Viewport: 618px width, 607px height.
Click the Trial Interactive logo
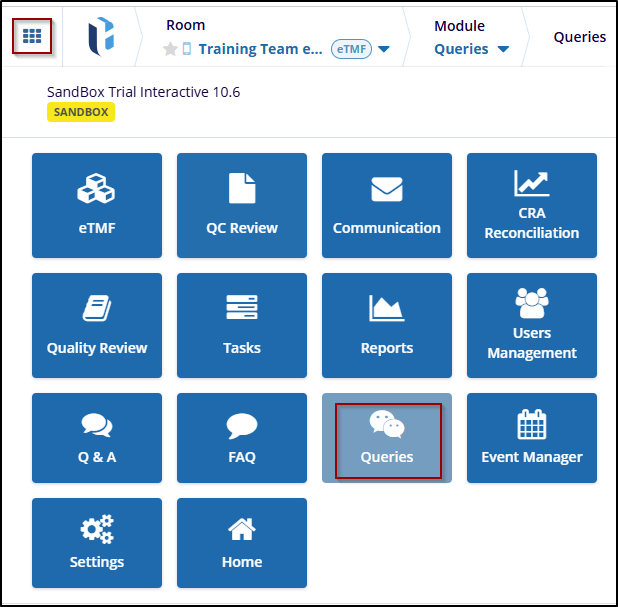[100, 36]
